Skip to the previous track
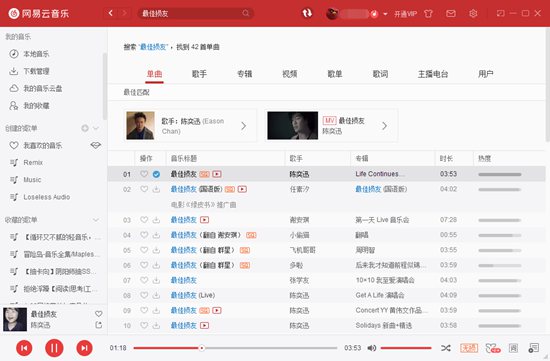550x361 pixels. click(x=24, y=348)
